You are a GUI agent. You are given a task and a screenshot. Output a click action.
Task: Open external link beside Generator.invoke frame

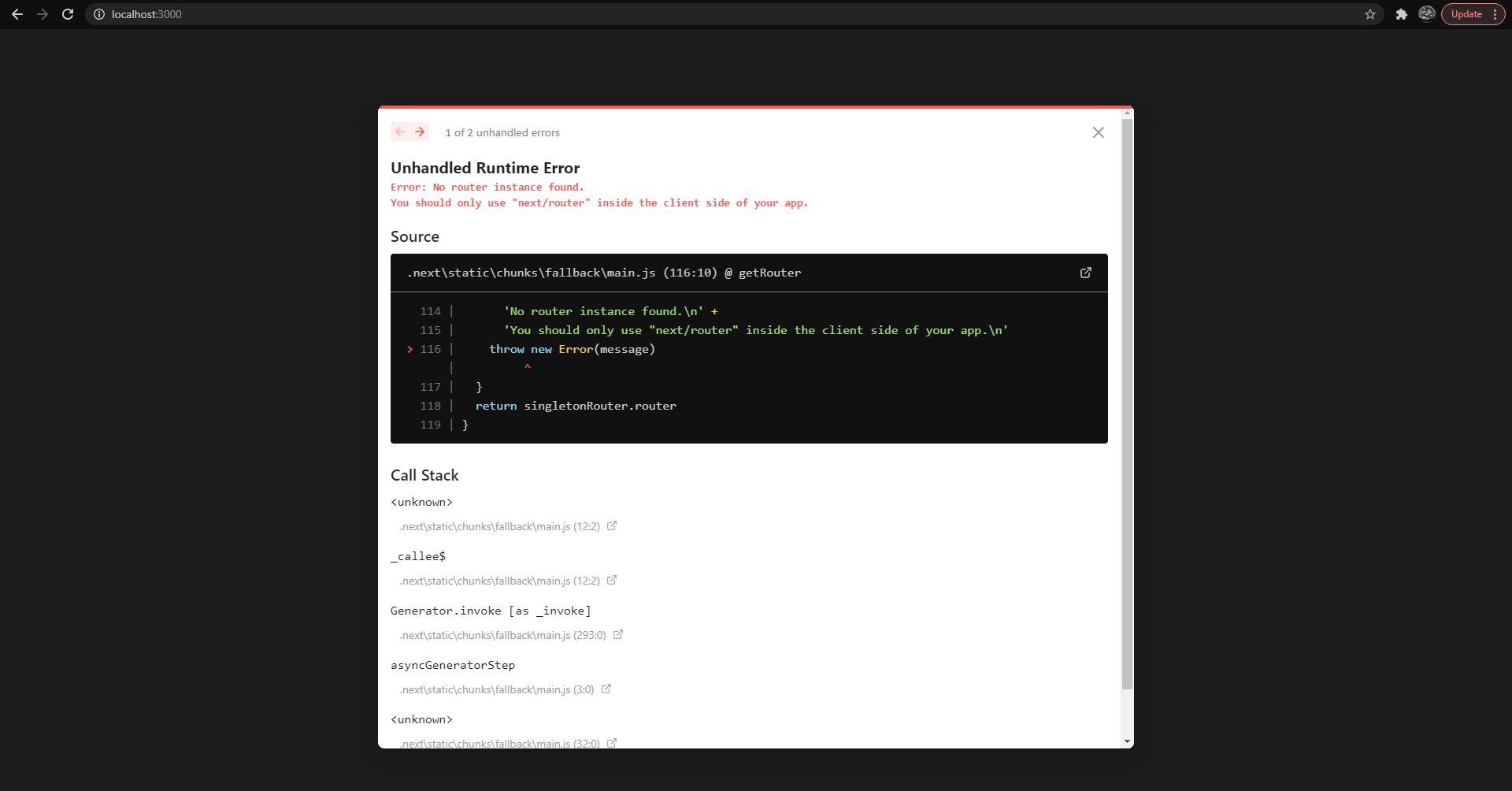618,635
